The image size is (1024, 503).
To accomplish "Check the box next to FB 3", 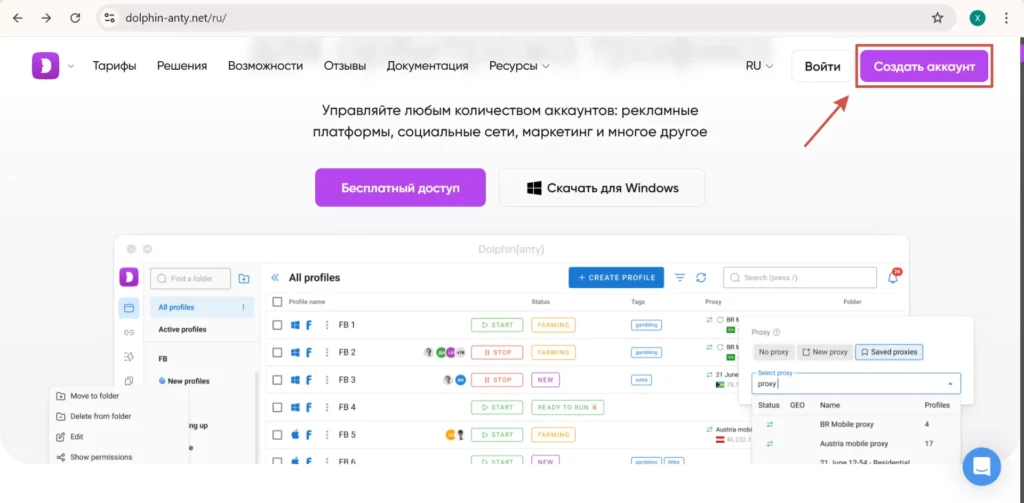I will (278, 380).
